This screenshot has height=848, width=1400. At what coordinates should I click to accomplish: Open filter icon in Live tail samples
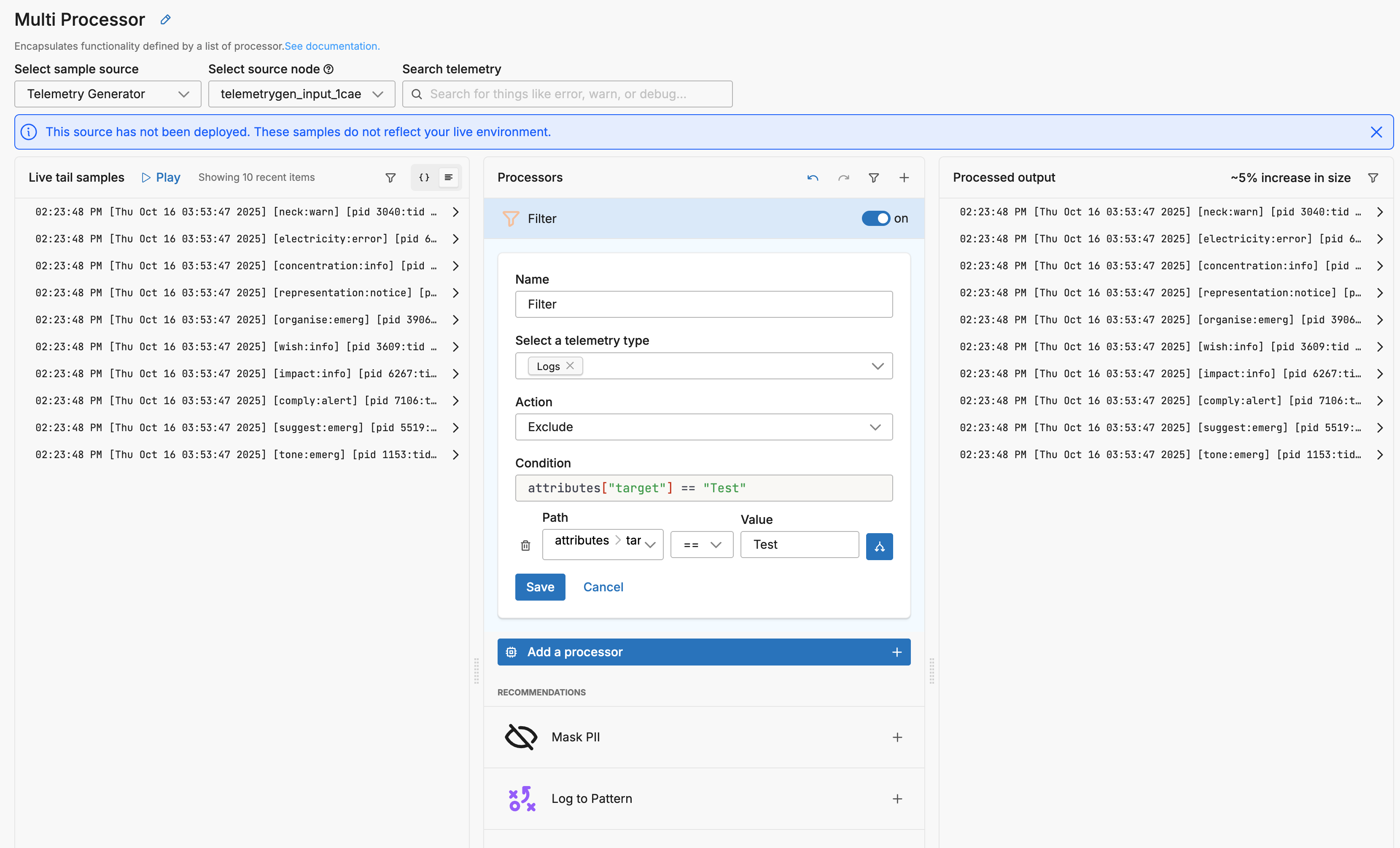tap(390, 178)
